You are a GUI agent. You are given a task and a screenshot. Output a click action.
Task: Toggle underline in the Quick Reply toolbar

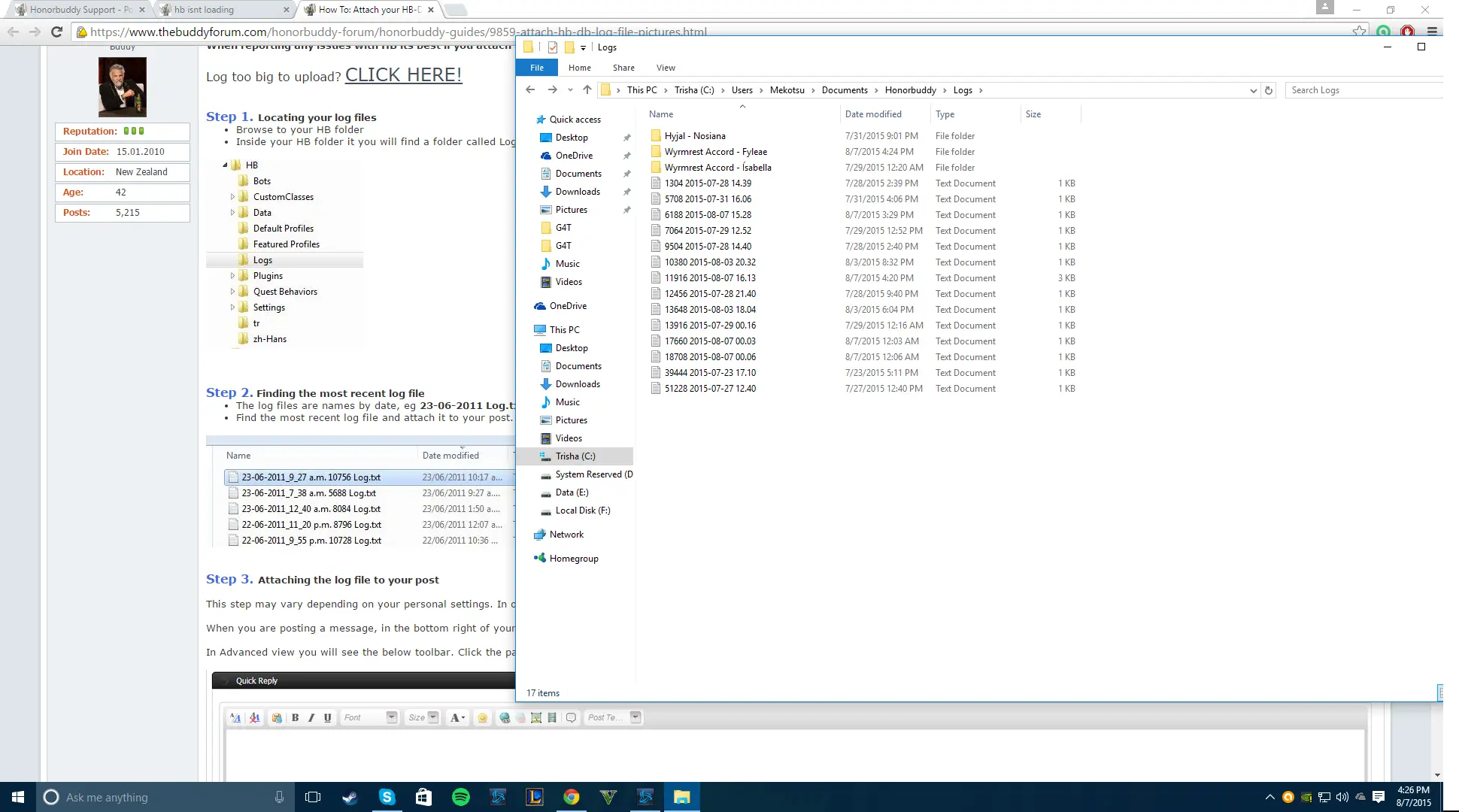[327, 717]
